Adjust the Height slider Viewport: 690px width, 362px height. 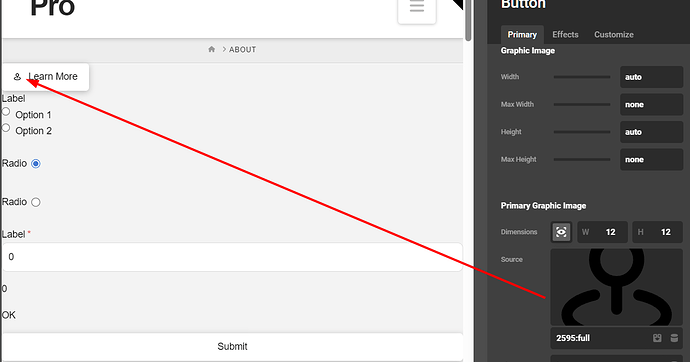[x=582, y=132]
